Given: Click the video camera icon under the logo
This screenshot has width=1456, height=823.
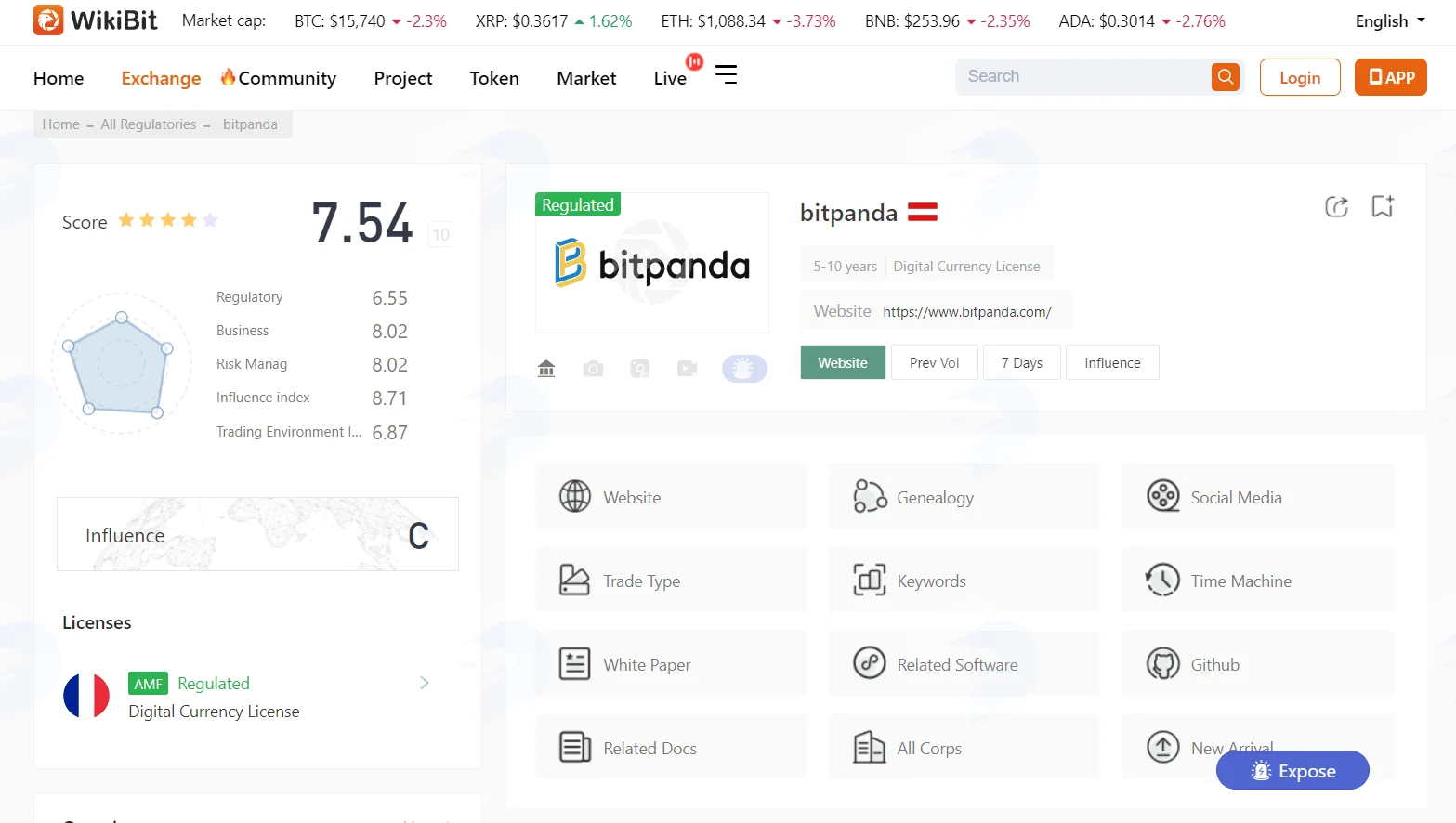Looking at the screenshot, I should click(687, 369).
